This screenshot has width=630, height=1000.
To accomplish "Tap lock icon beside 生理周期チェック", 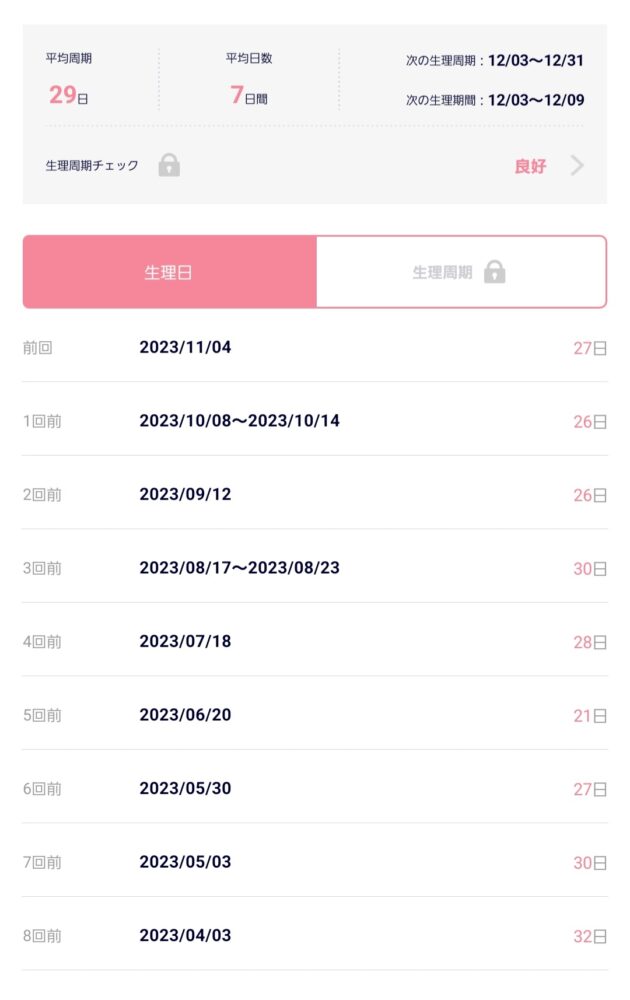I will click(169, 165).
